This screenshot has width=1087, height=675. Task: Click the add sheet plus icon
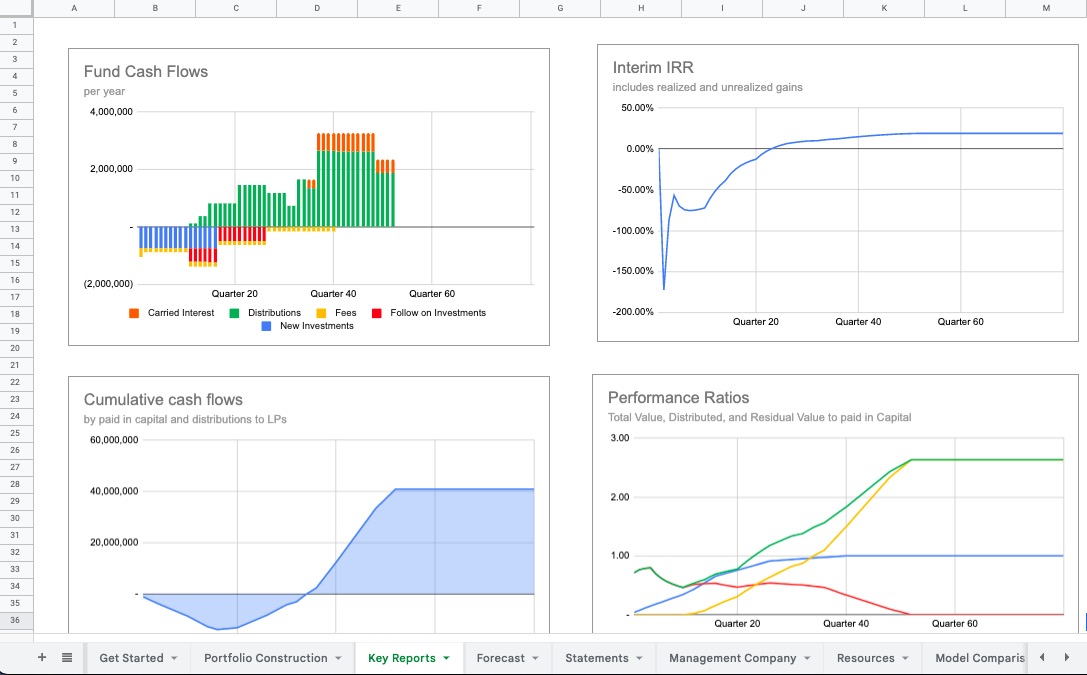(41, 657)
